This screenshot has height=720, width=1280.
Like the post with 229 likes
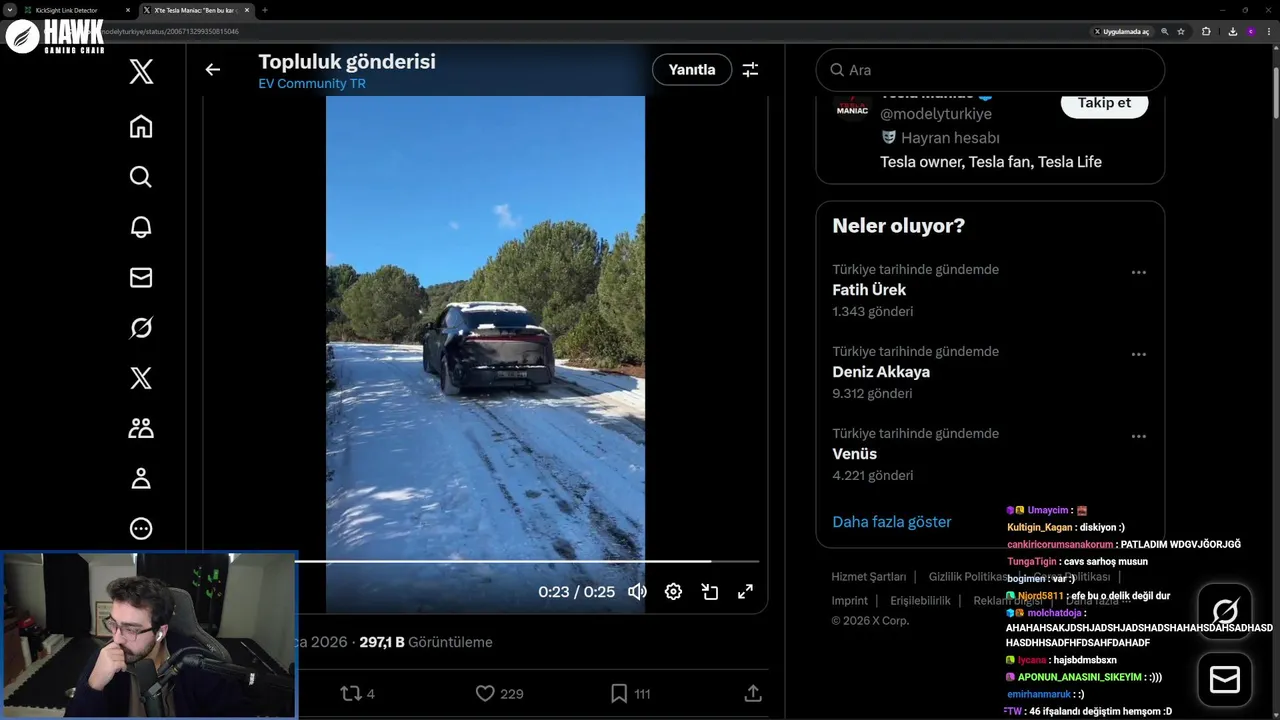click(x=498, y=693)
